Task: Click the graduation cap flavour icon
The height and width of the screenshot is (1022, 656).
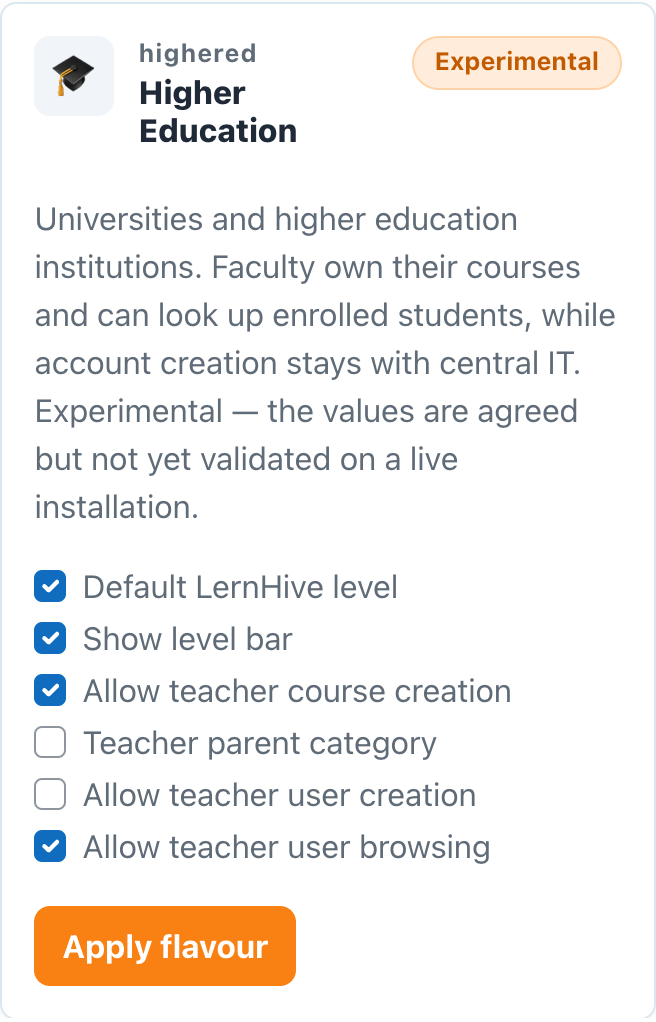Action: pos(74,76)
